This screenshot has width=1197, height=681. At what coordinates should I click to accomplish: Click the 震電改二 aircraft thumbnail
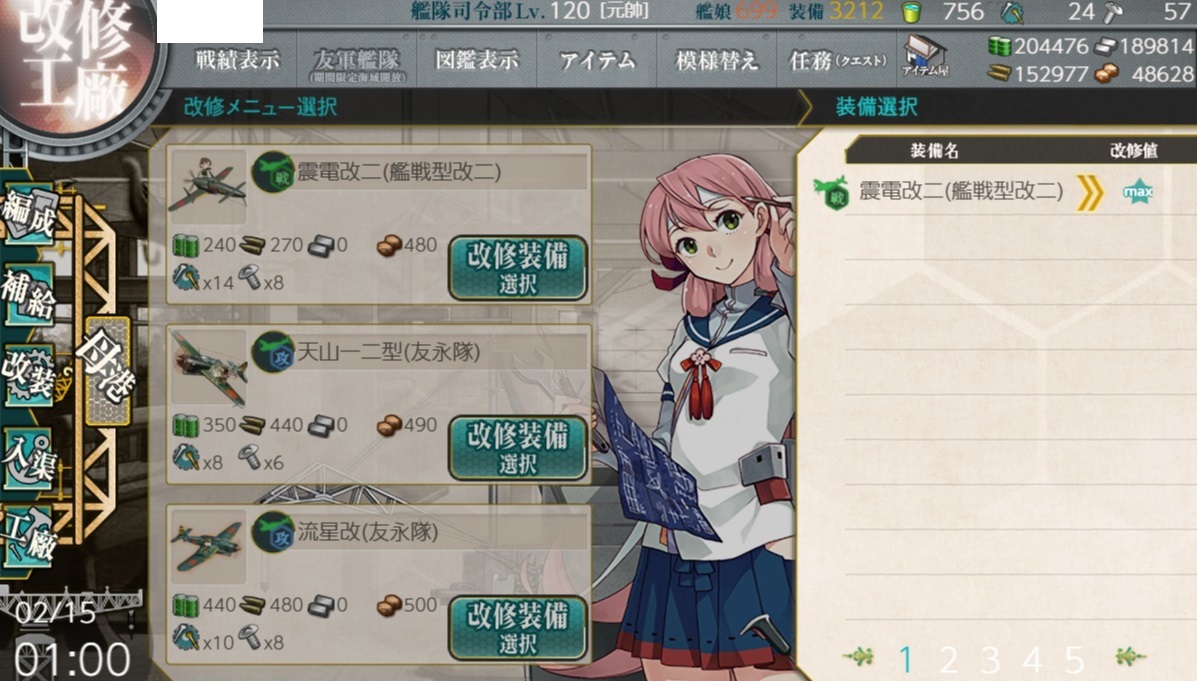(x=208, y=186)
